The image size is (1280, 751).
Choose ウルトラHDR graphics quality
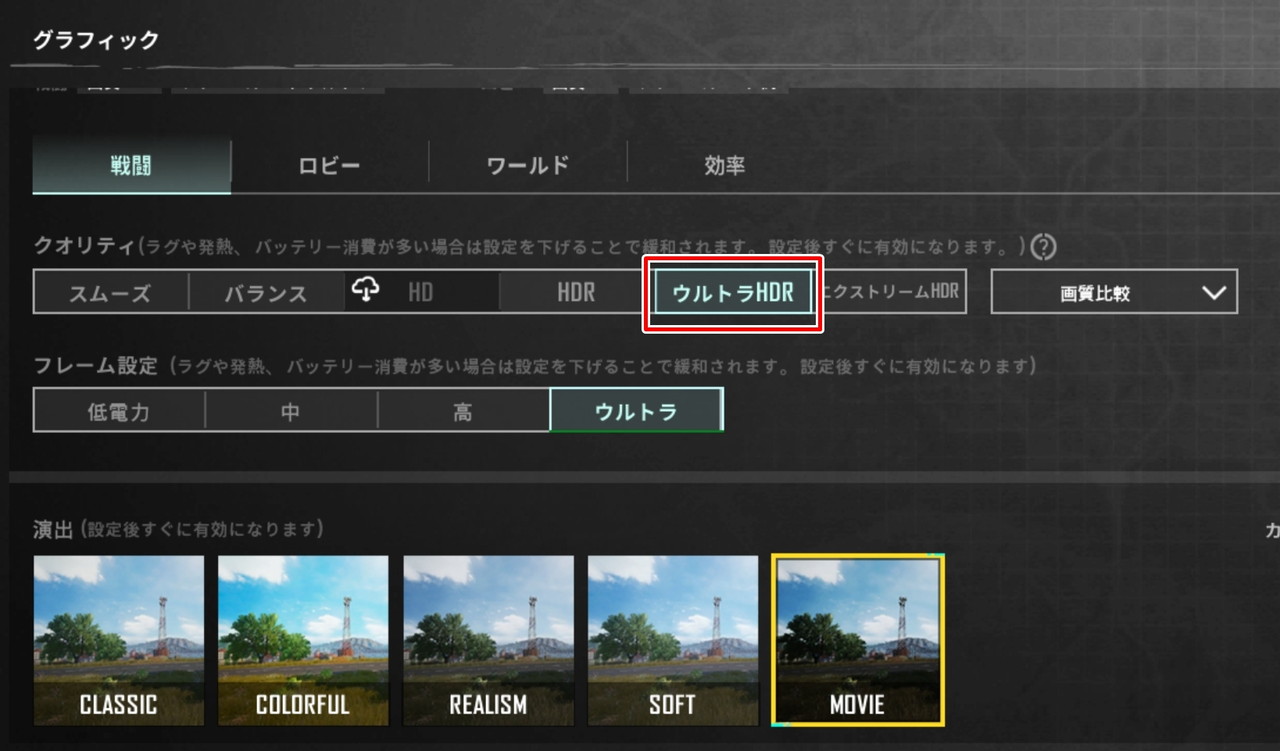[x=733, y=293]
